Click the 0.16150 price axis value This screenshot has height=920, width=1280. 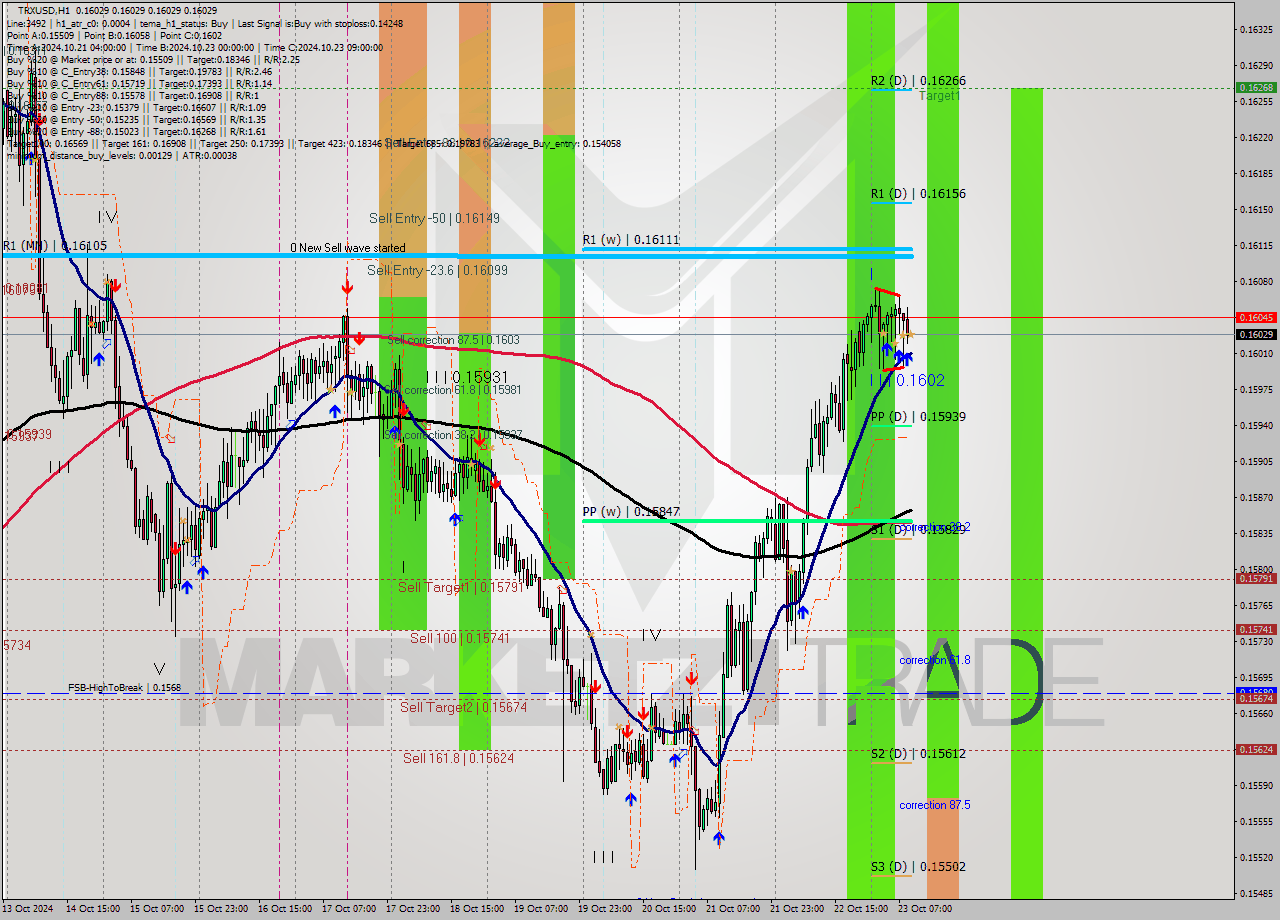click(x=1256, y=210)
